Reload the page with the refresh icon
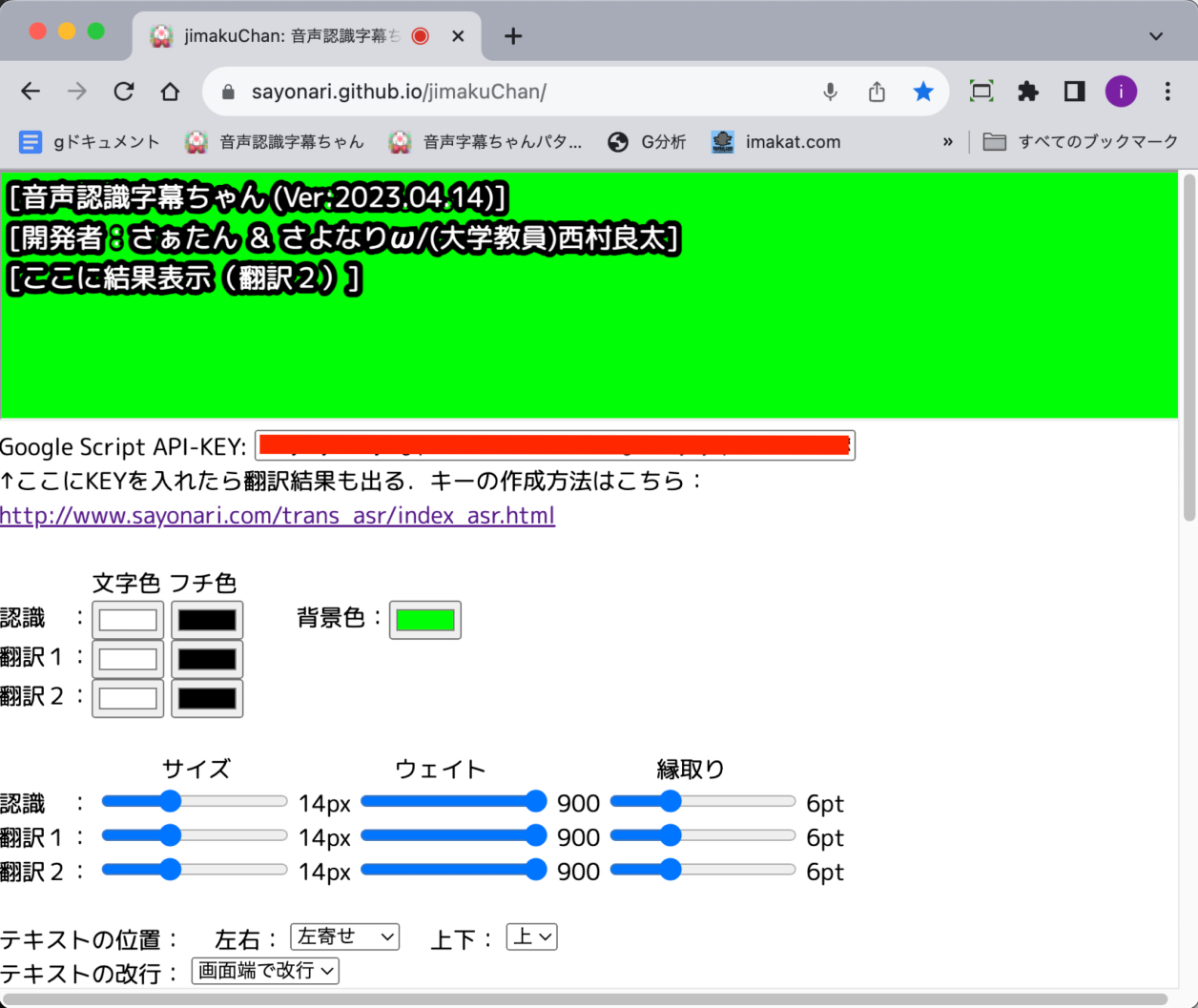The height and width of the screenshot is (1008, 1198). [x=124, y=92]
